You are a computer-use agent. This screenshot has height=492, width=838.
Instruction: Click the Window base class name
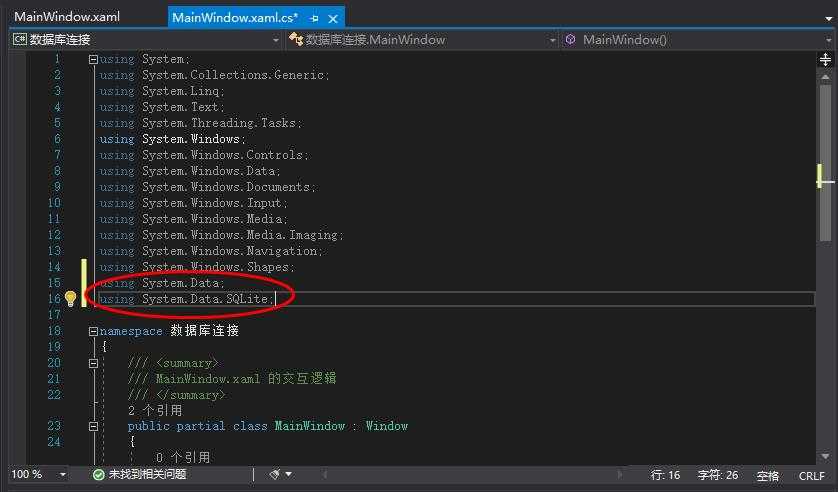386,426
